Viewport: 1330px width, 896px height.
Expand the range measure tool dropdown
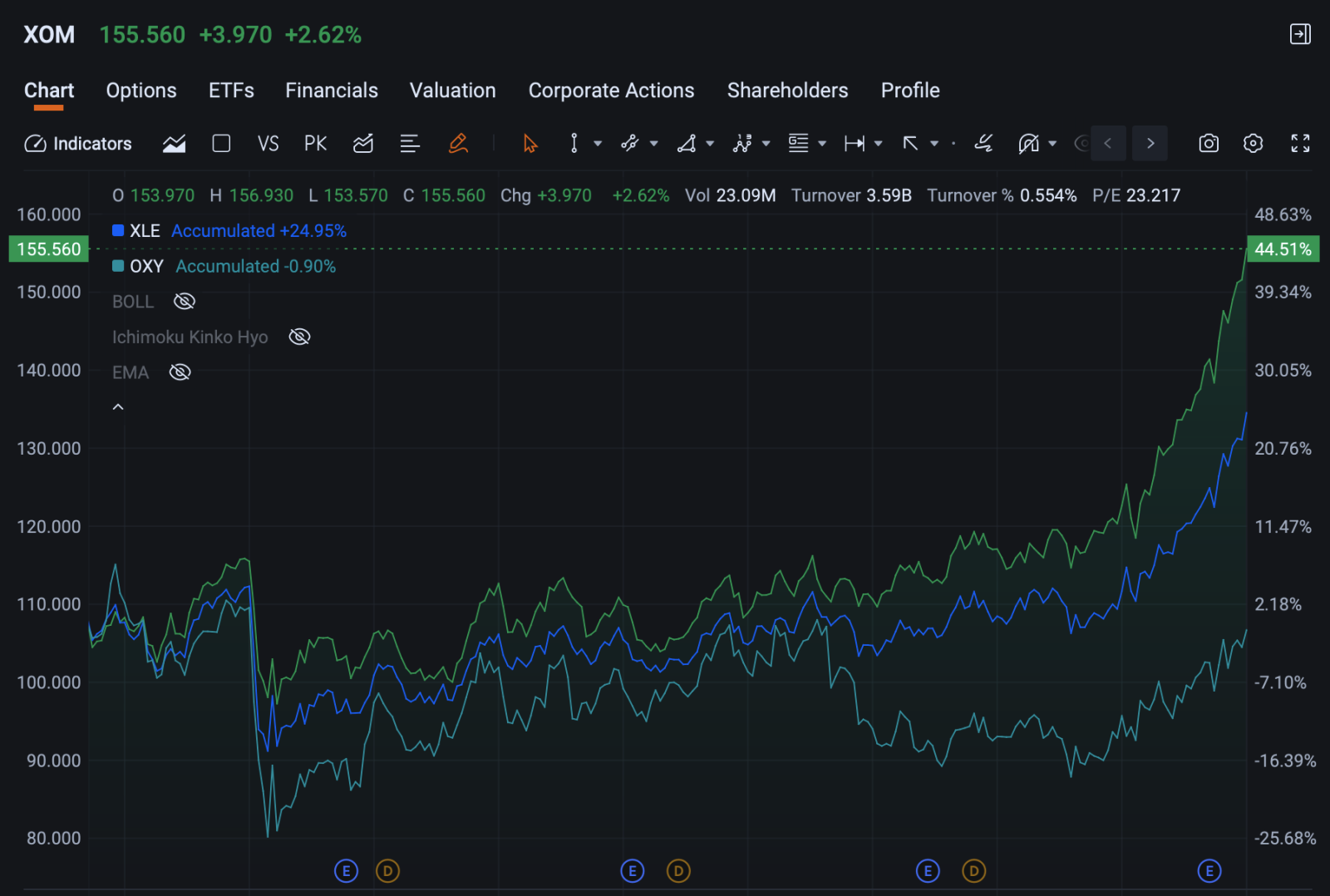click(x=879, y=144)
